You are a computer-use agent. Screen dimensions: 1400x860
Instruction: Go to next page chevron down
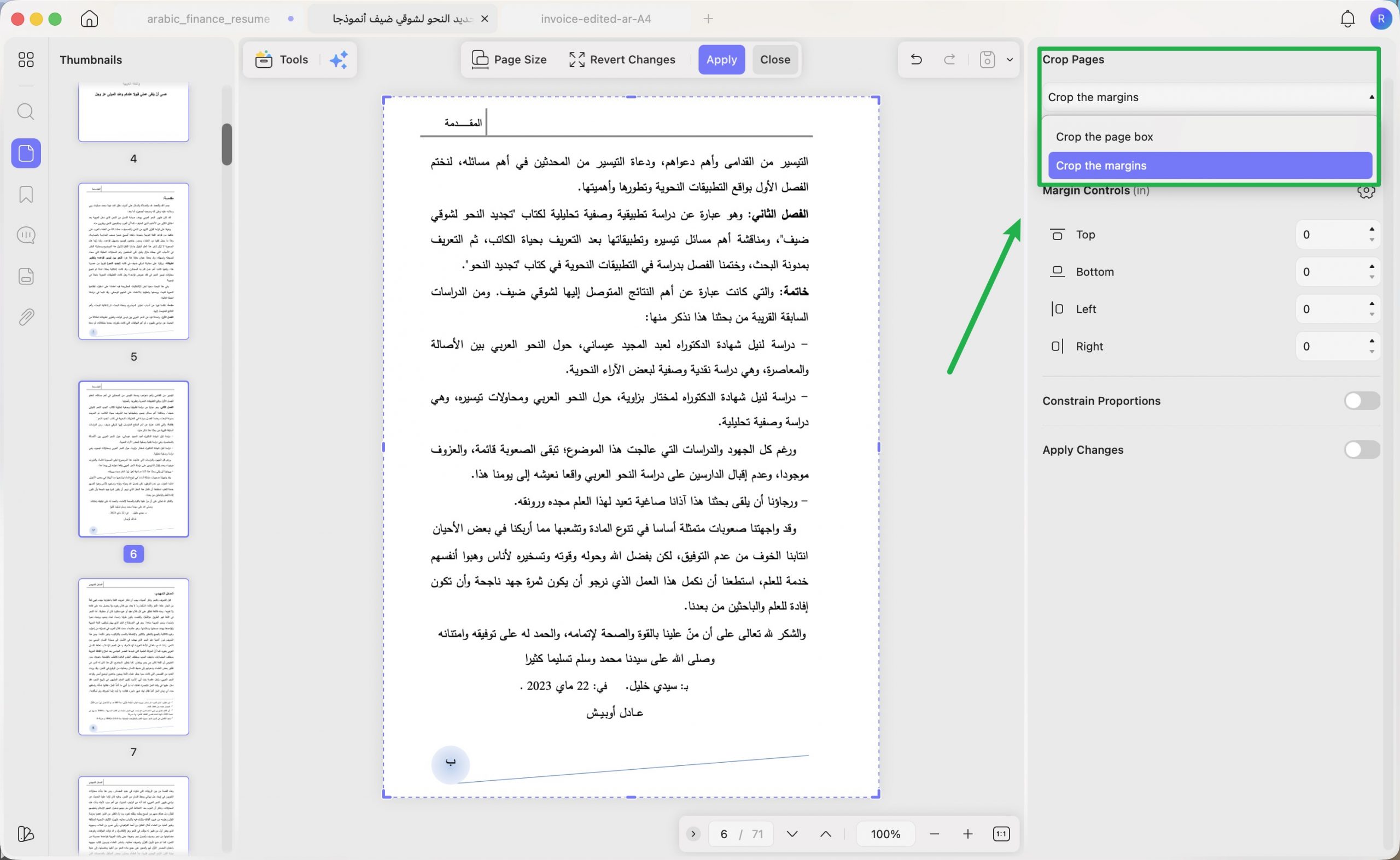792,834
